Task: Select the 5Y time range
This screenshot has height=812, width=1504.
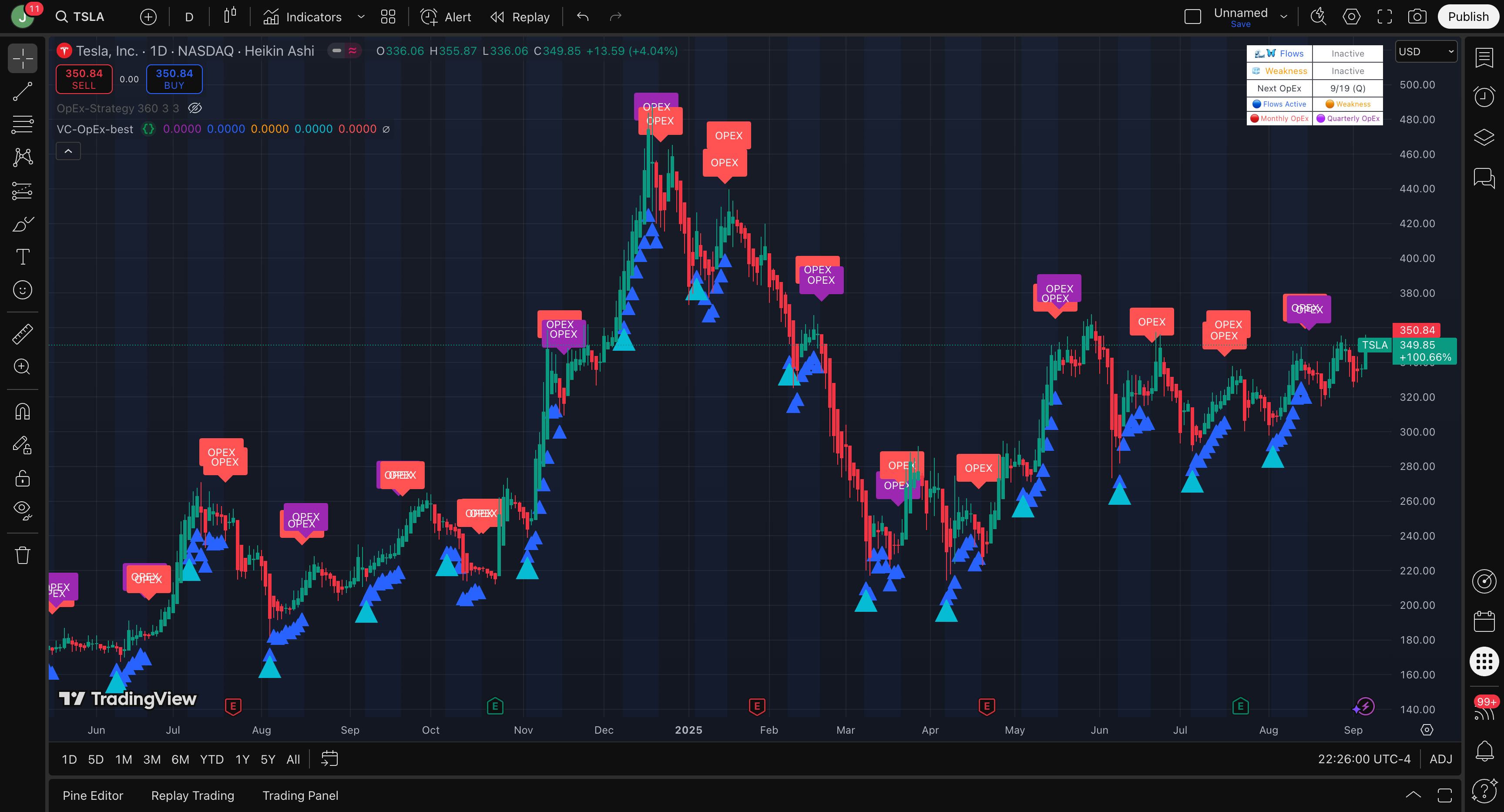Action: [x=267, y=759]
